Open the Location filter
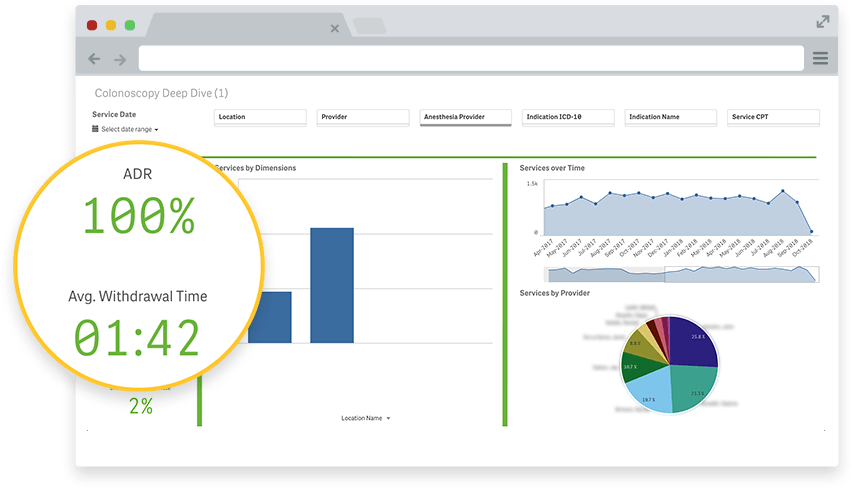Screen dimensions: 852x488 pyautogui.click(x=260, y=117)
